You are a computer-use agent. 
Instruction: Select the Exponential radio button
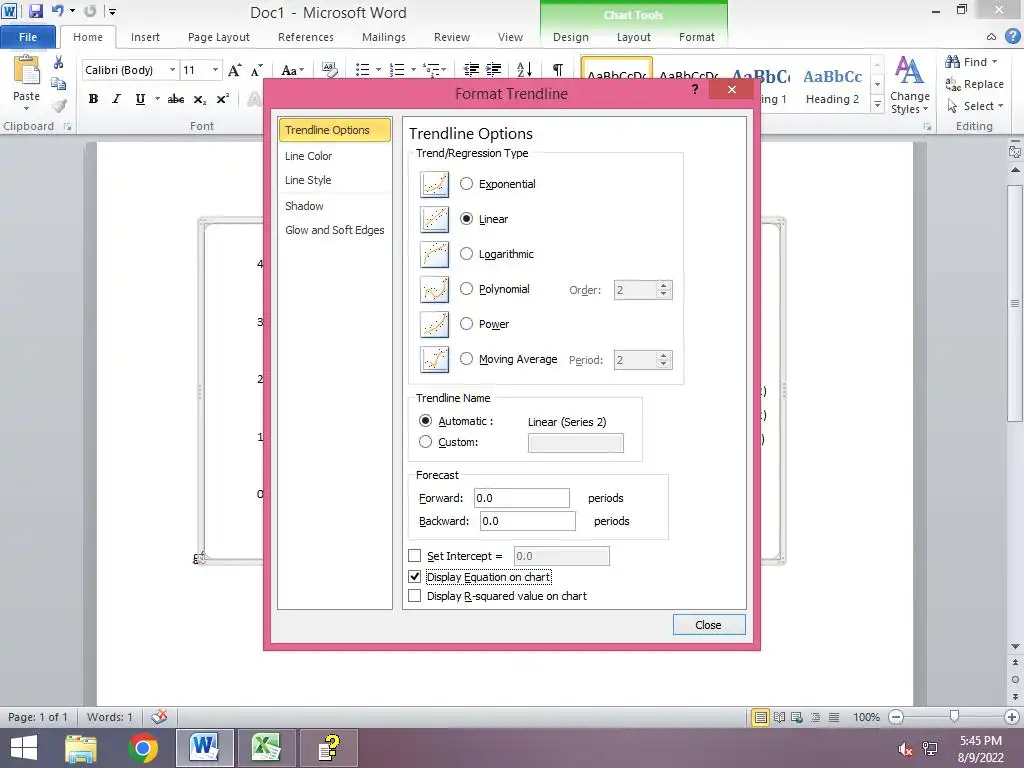(x=466, y=184)
